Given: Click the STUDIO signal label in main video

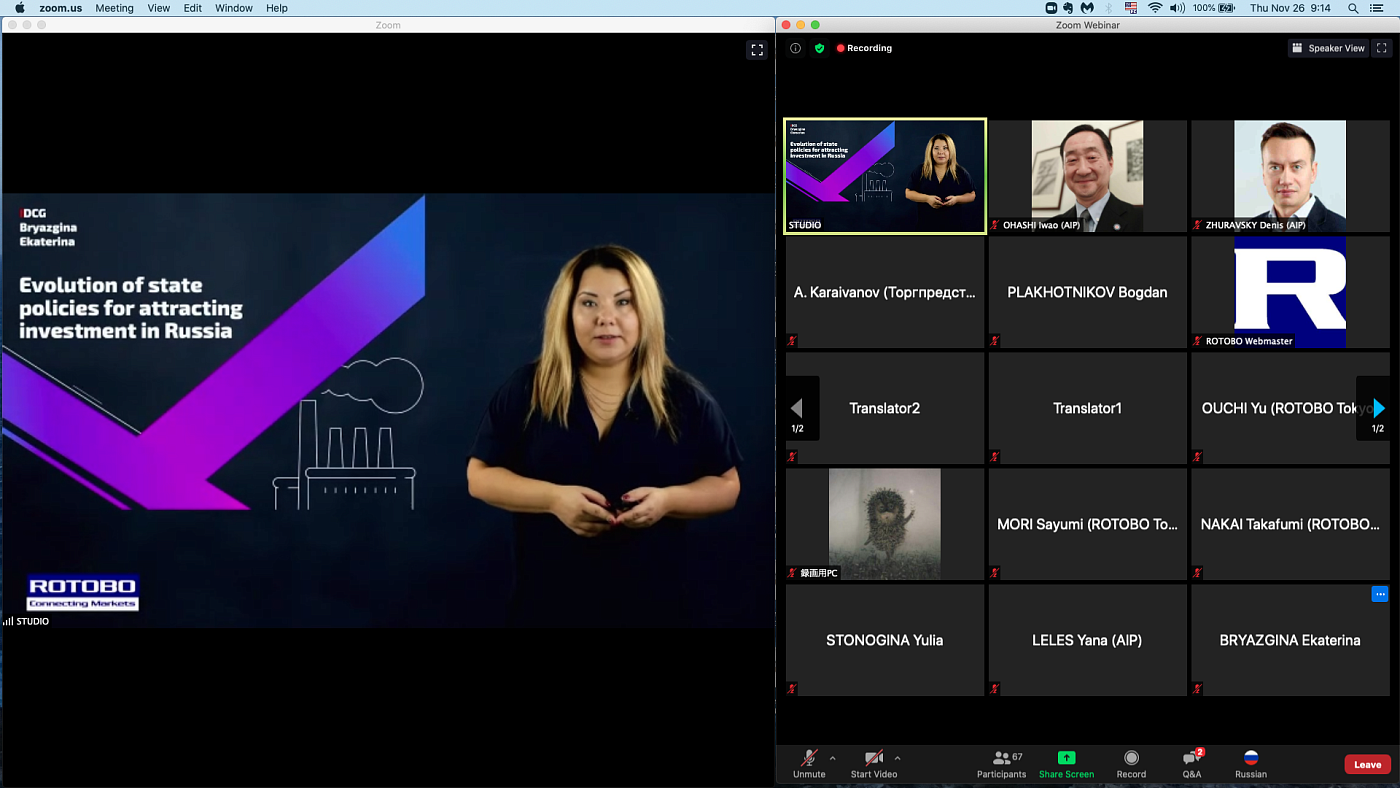Looking at the screenshot, I should [26, 621].
